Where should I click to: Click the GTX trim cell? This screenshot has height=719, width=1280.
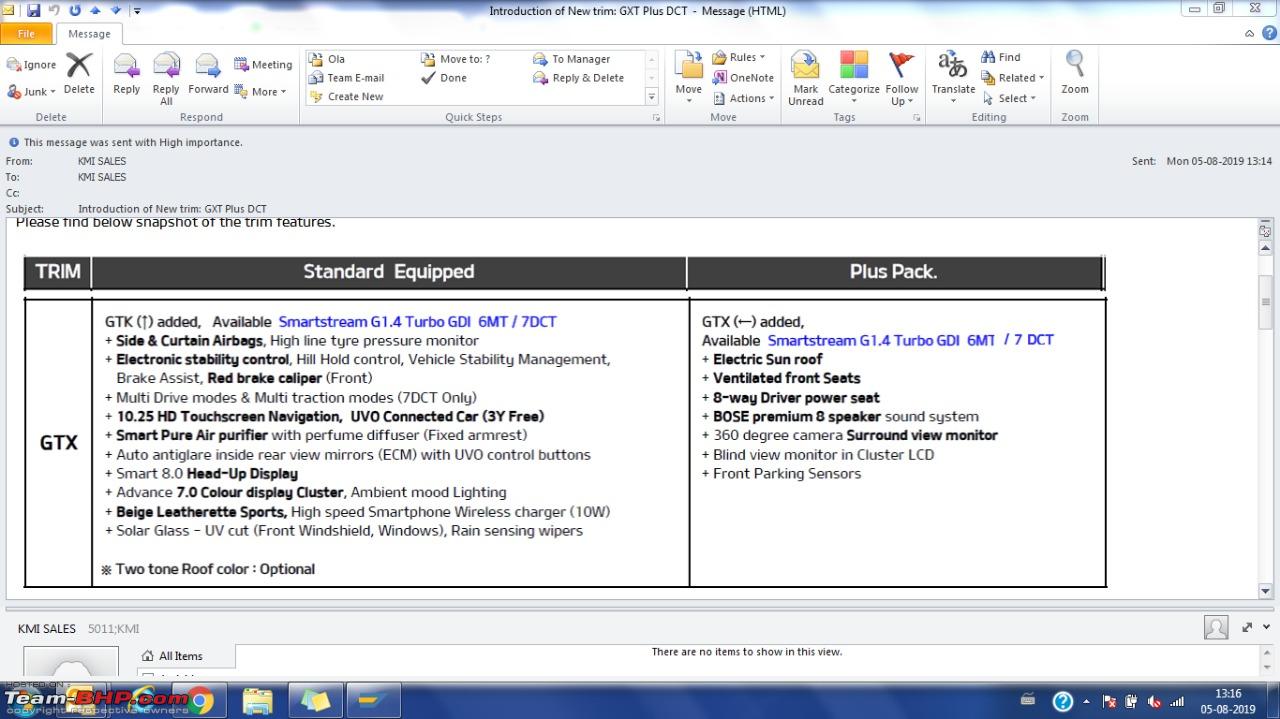tap(58, 442)
